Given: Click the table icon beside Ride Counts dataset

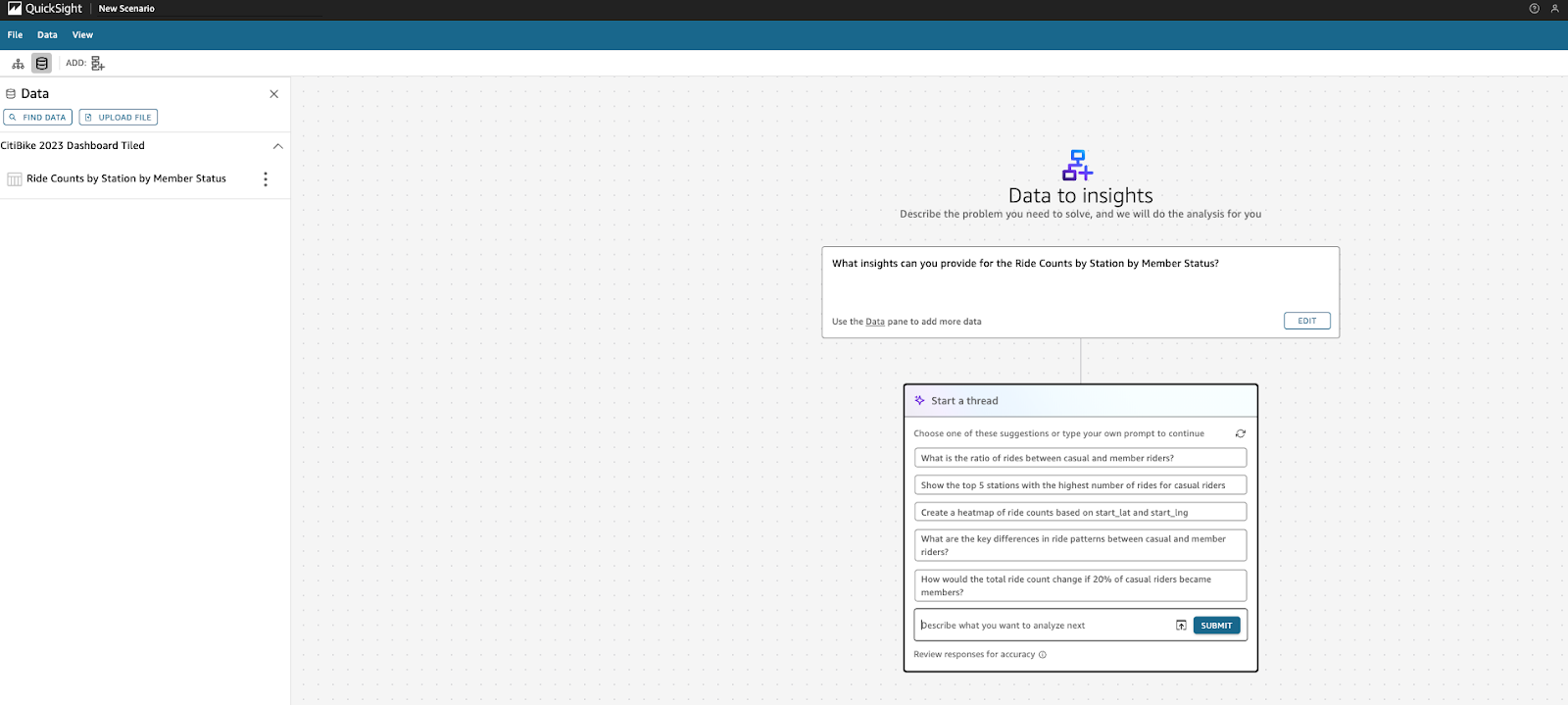Looking at the screenshot, I should point(15,179).
